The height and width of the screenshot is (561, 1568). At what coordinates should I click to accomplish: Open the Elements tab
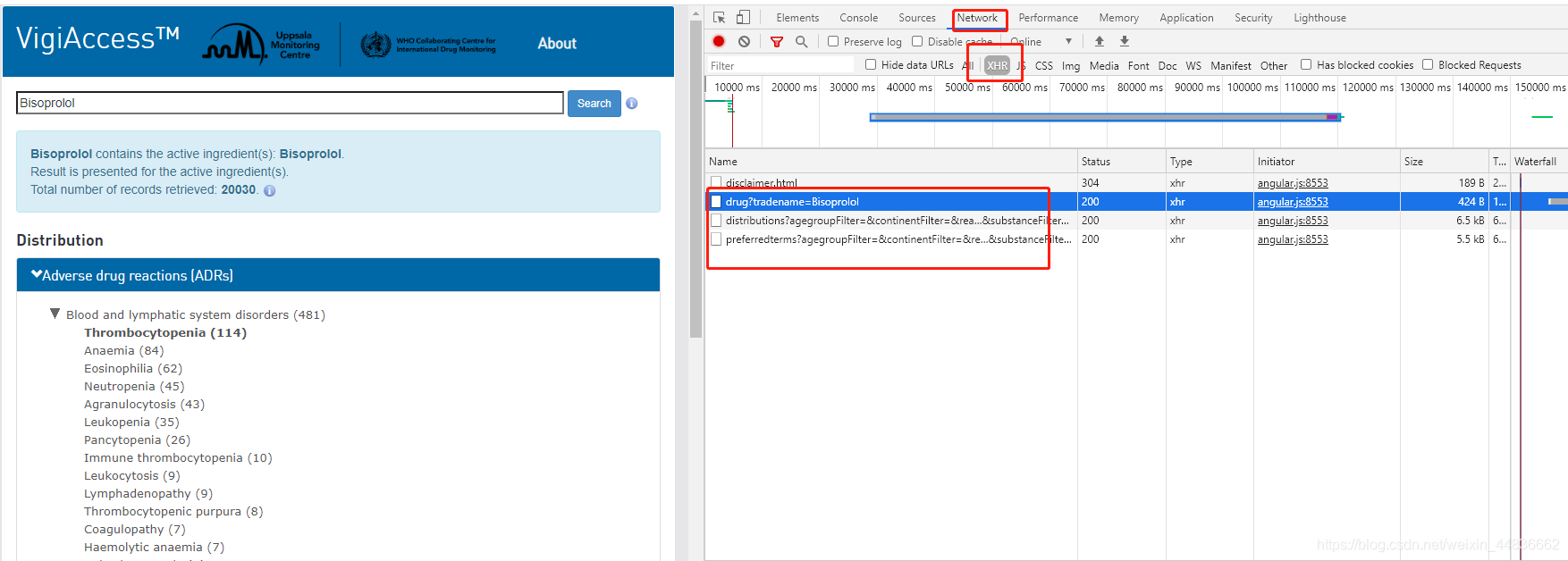pyautogui.click(x=797, y=18)
